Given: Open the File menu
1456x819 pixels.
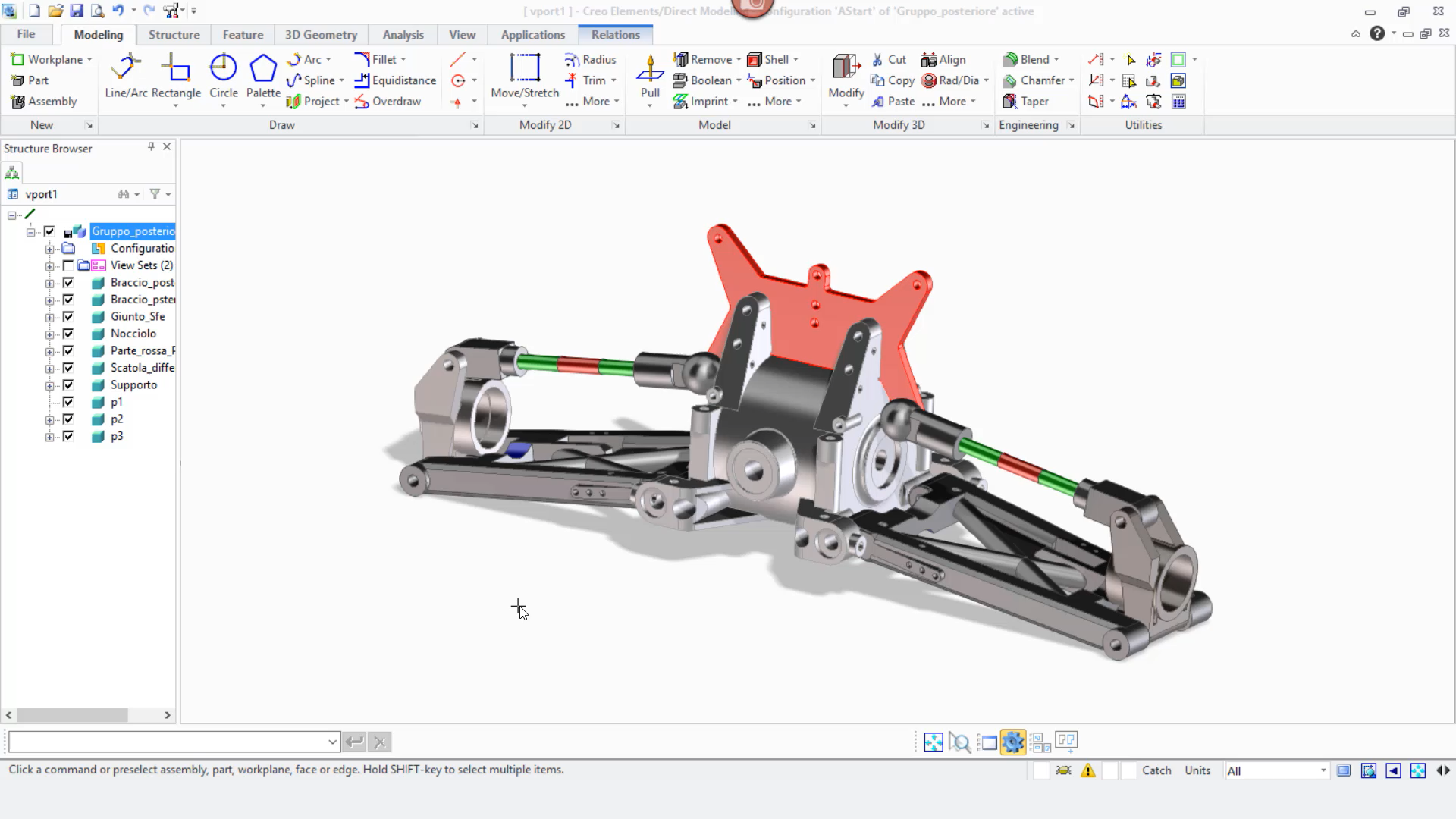Looking at the screenshot, I should (x=26, y=34).
